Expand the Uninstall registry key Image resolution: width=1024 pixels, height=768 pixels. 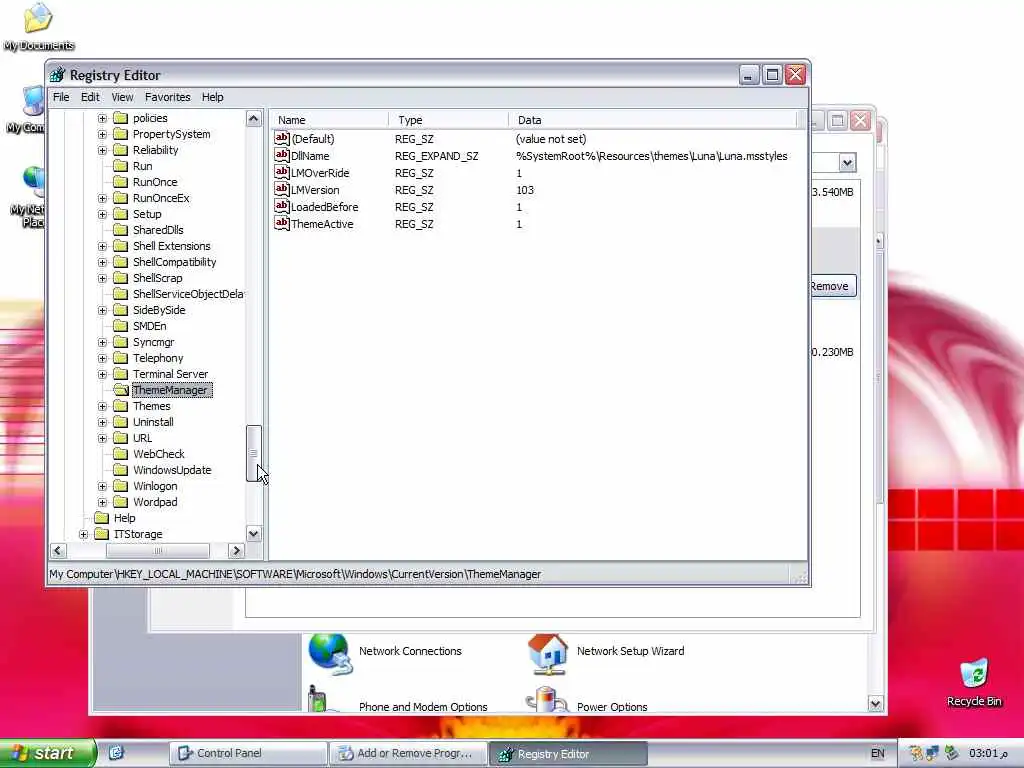103,422
